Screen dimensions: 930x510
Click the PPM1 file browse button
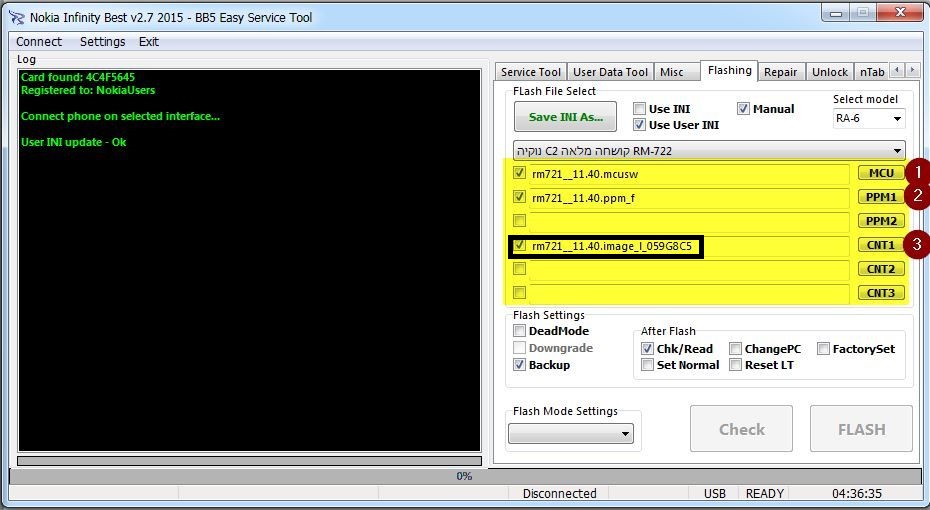click(x=881, y=196)
